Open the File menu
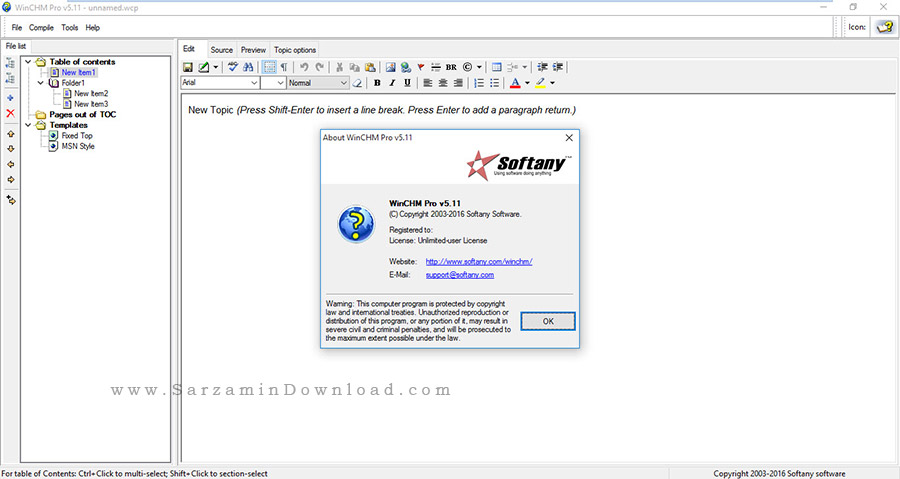Image resolution: width=900 pixels, height=479 pixels. click(x=17, y=28)
